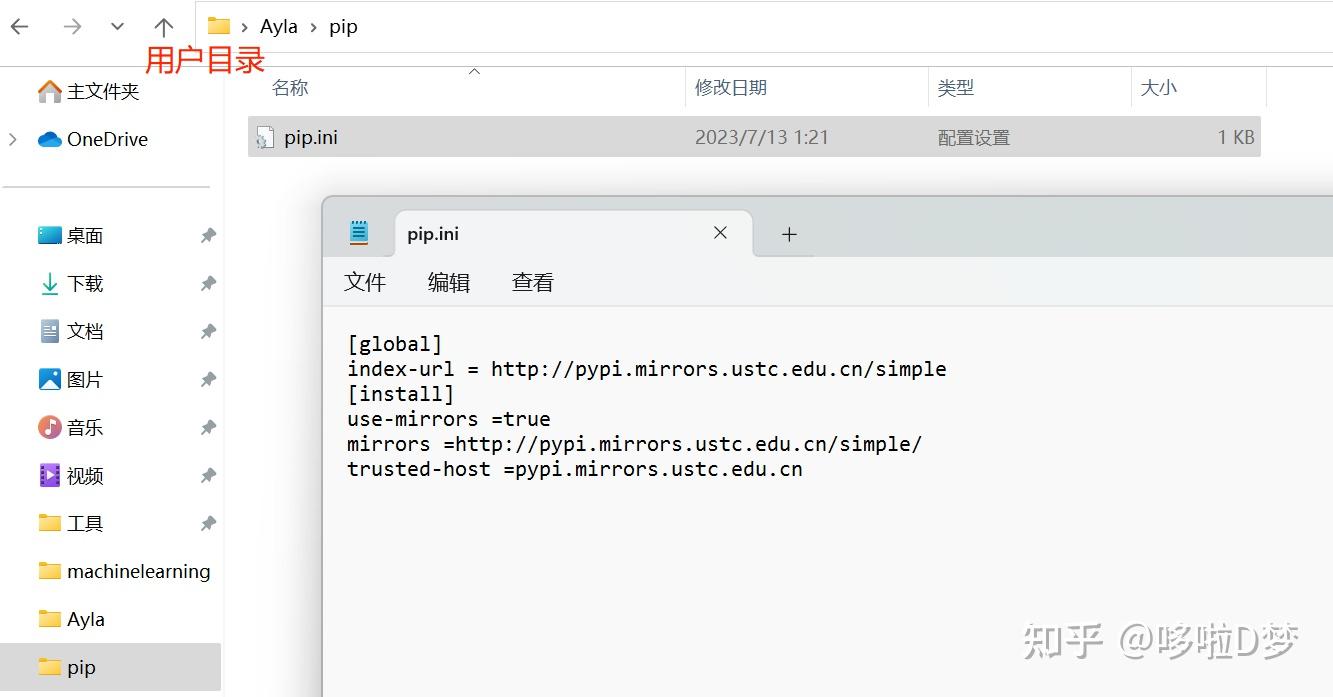Click the sort arrow above the 名称 column
This screenshot has width=1333, height=697.
(475, 72)
